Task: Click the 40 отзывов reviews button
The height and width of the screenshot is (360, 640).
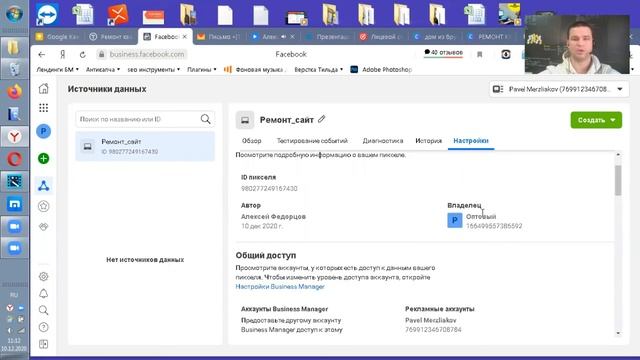Action: (443, 53)
